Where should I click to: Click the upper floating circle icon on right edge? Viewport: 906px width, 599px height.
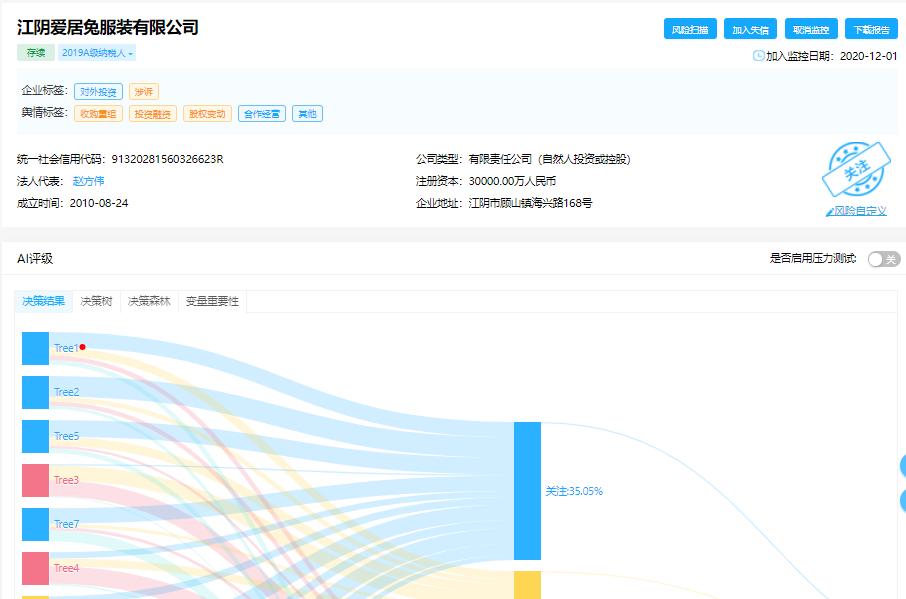[901, 463]
